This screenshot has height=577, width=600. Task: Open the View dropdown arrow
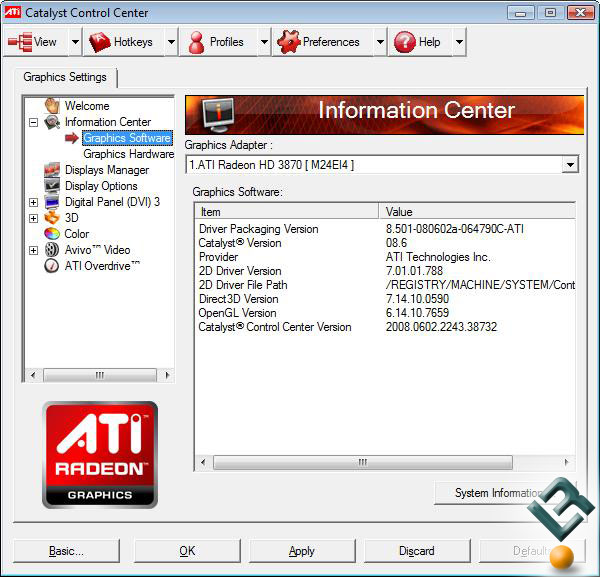click(75, 42)
